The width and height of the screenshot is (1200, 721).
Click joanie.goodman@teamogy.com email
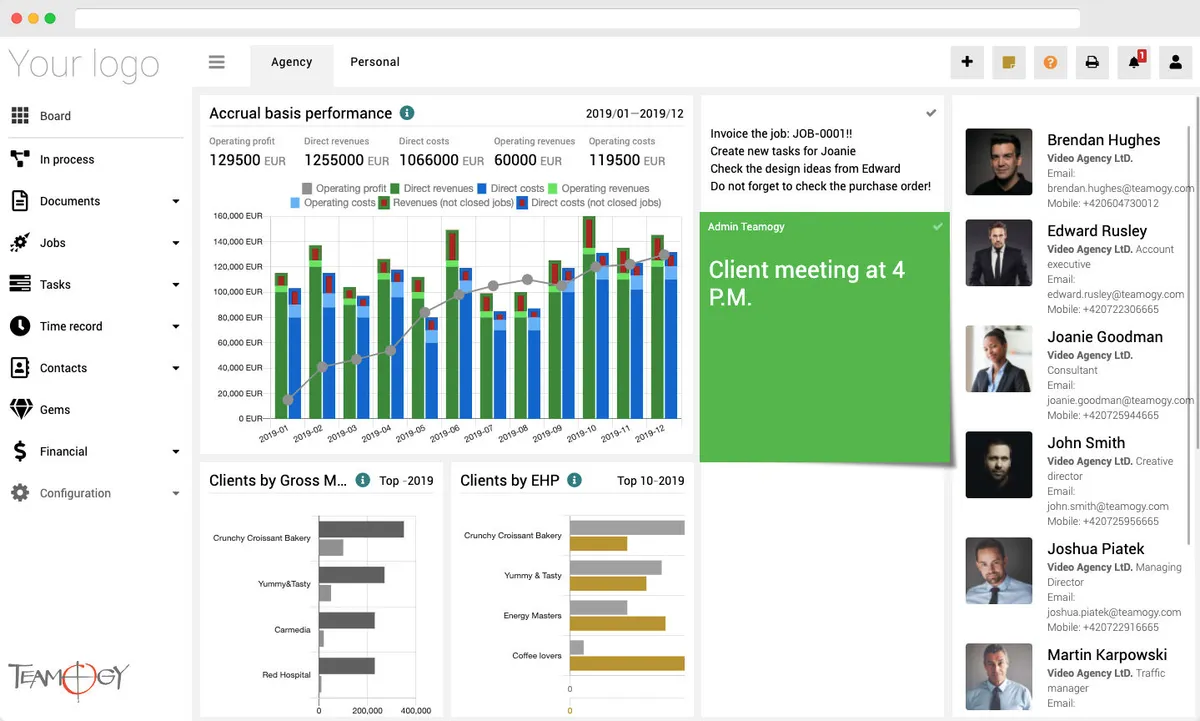pyautogui.click(x=1120, y=400)
